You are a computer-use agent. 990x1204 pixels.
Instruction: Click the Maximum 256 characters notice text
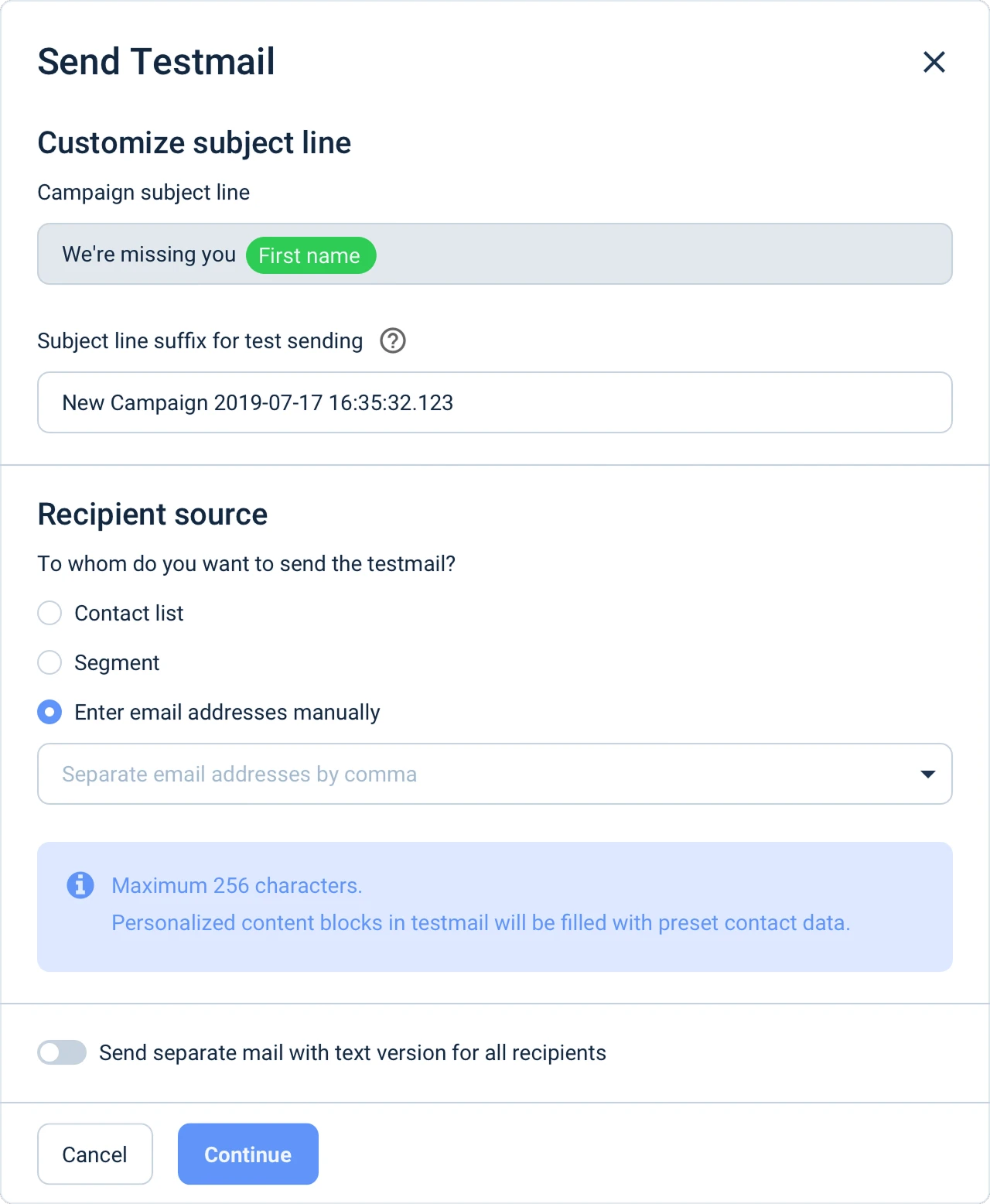click(237, 885)
